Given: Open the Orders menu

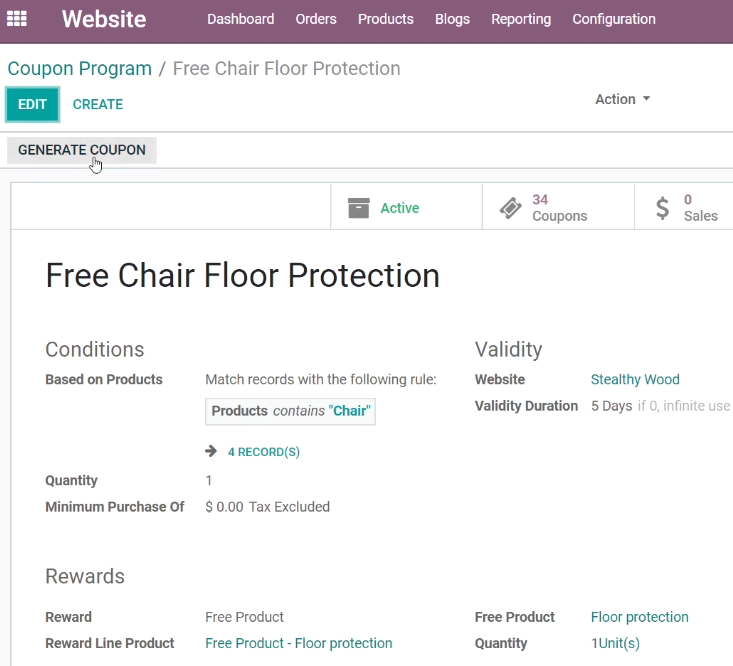Looking at the screenshot, I should (316, 19).
